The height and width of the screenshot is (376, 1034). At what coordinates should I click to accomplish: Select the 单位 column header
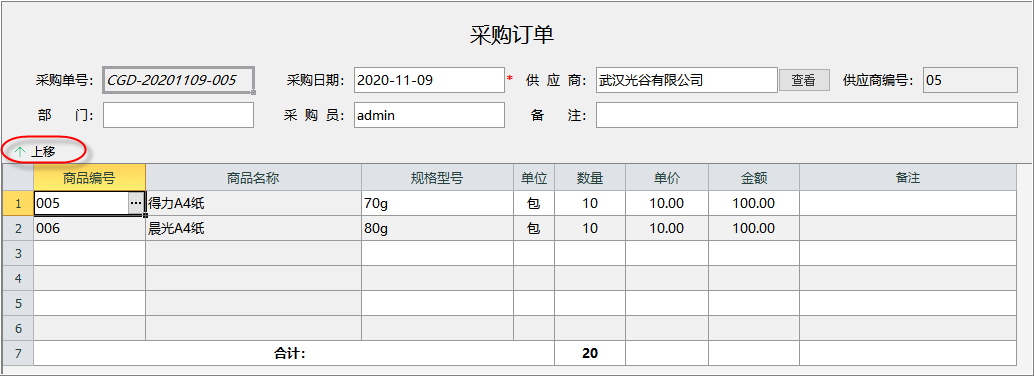pos(534,177)
